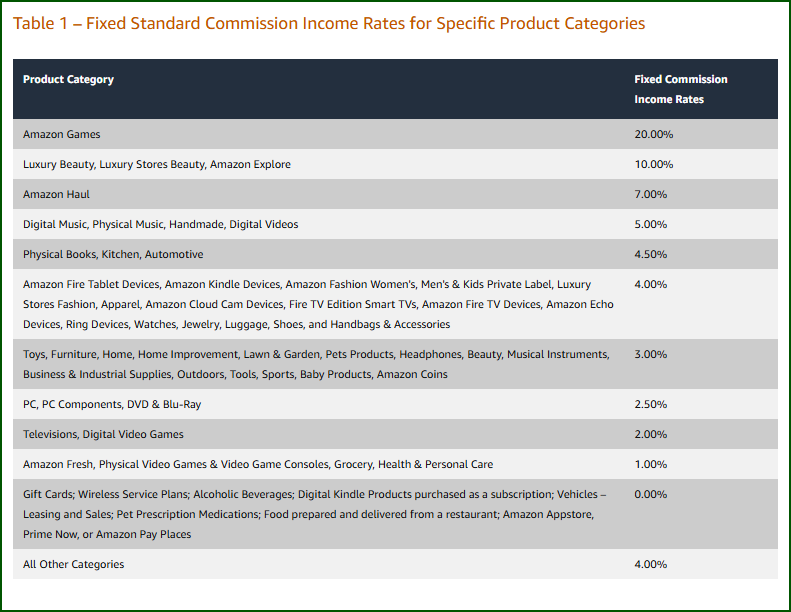Click the 7.00% rate for Amazon Haul
Screen dimensions: 791x612
[x=650, y=194]
